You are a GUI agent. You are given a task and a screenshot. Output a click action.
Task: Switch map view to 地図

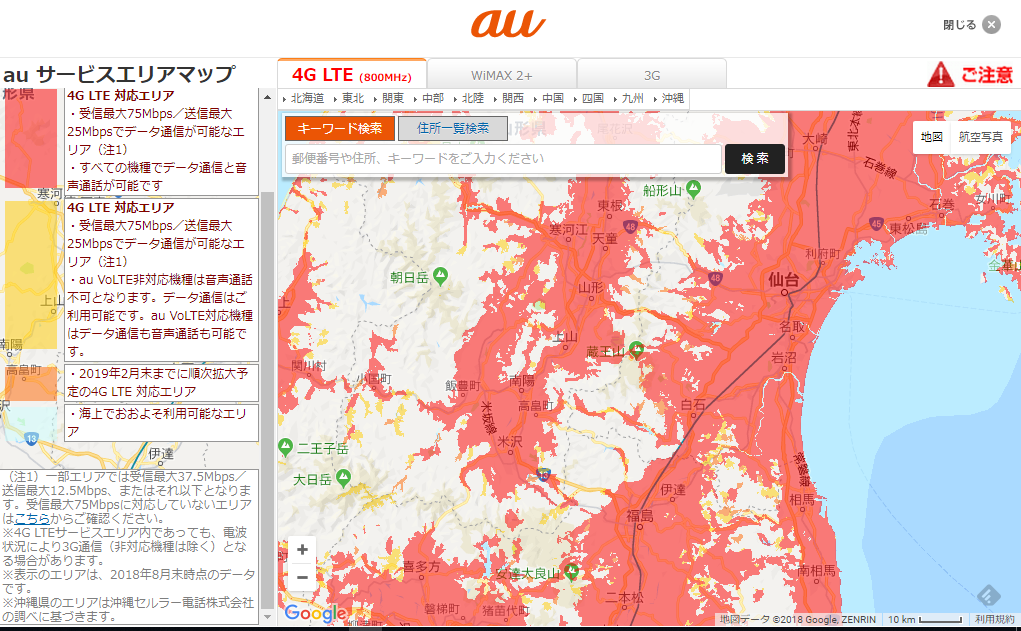pos(932,137)
